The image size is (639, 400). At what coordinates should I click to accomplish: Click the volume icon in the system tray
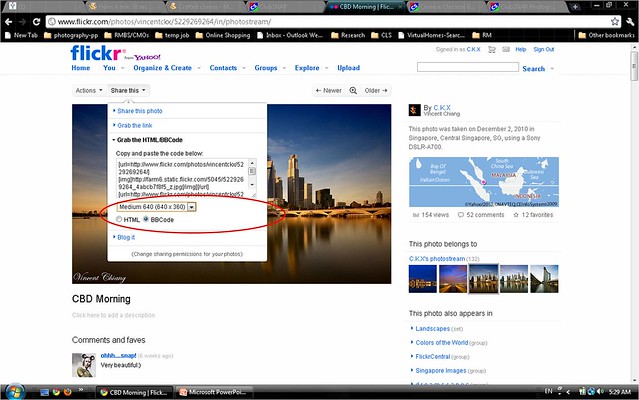point(600,391)
